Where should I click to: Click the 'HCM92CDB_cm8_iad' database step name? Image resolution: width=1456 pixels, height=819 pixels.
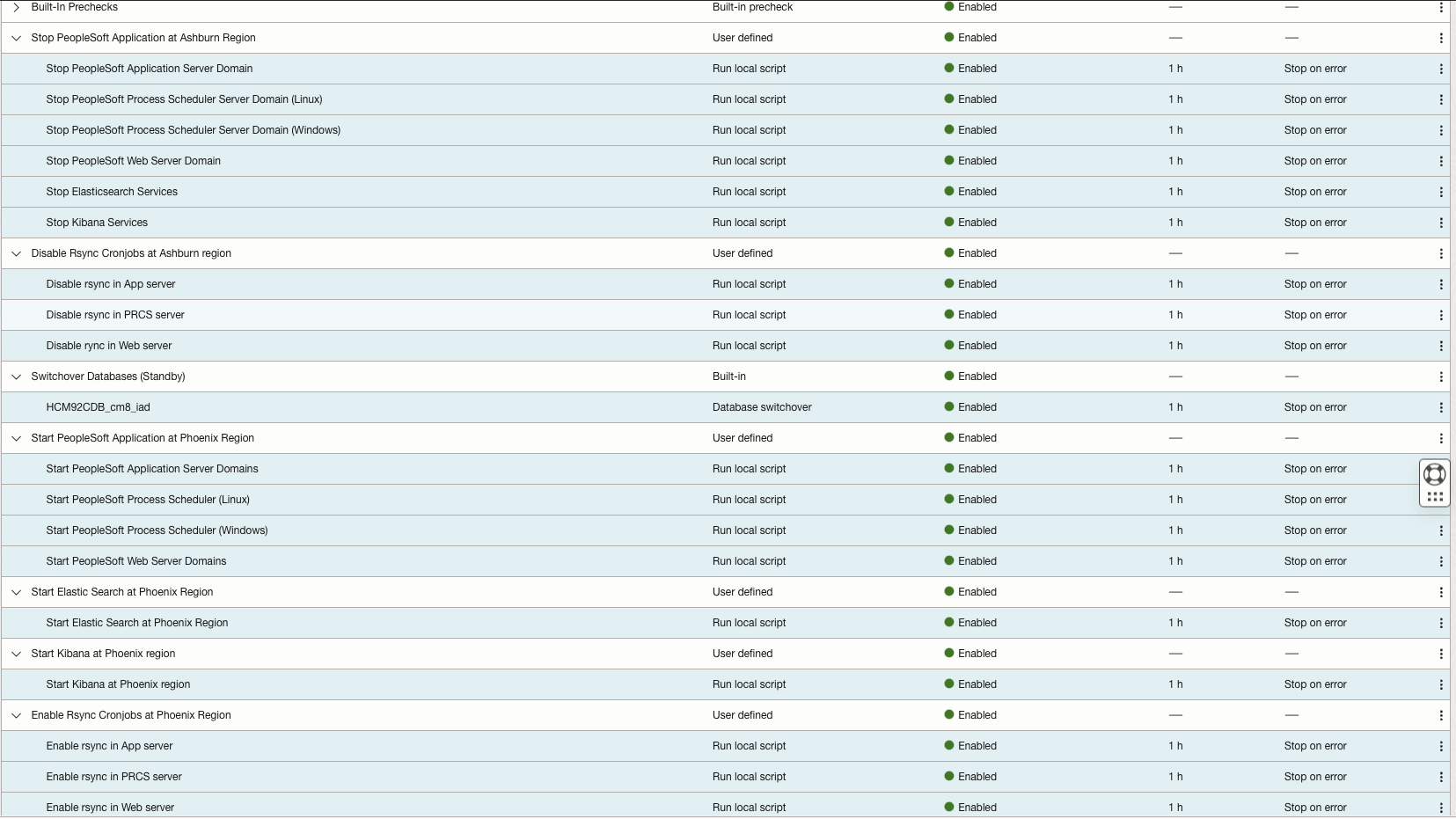(x=98, y=407)
